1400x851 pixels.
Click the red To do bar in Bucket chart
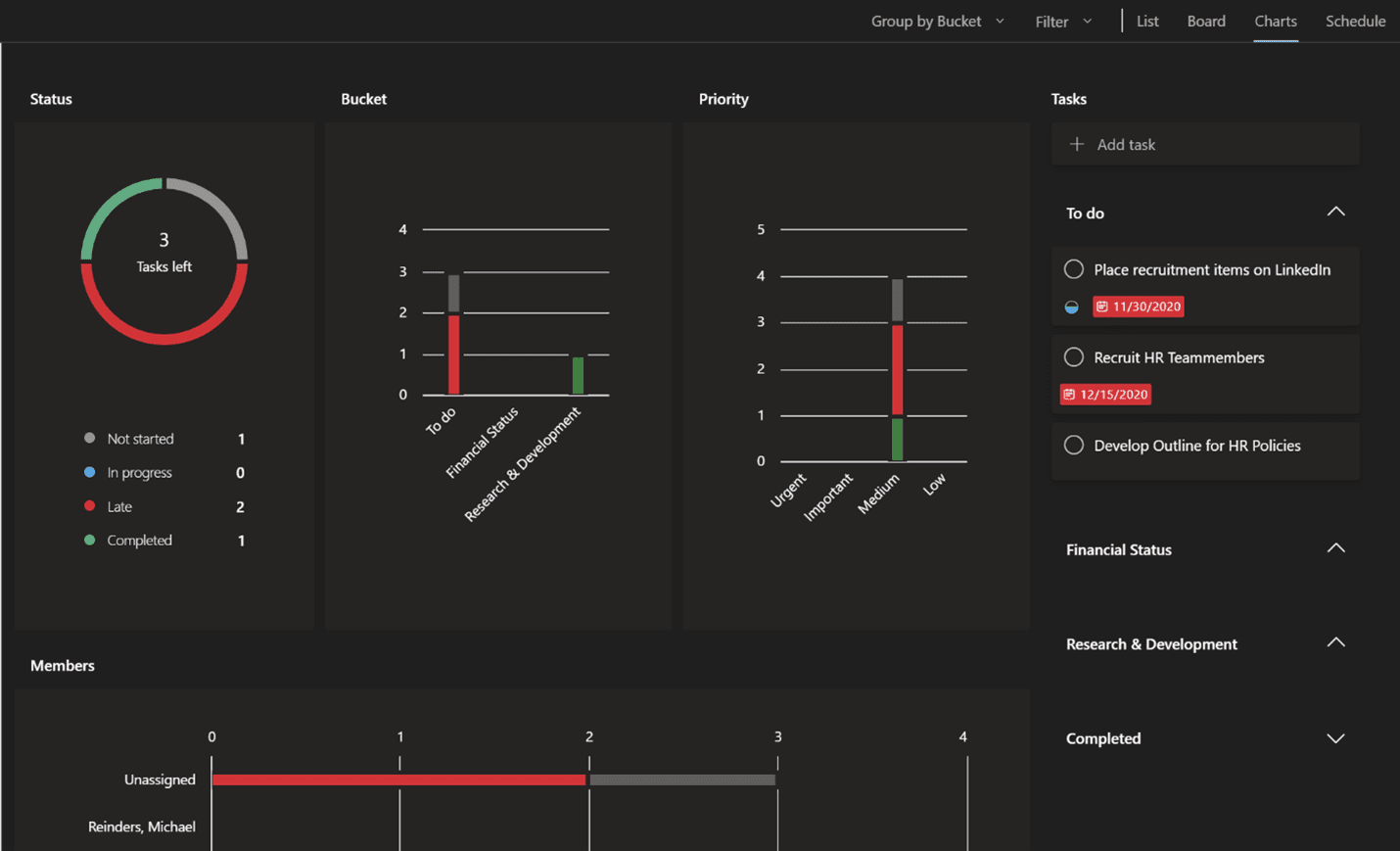[x=454, y=355]
